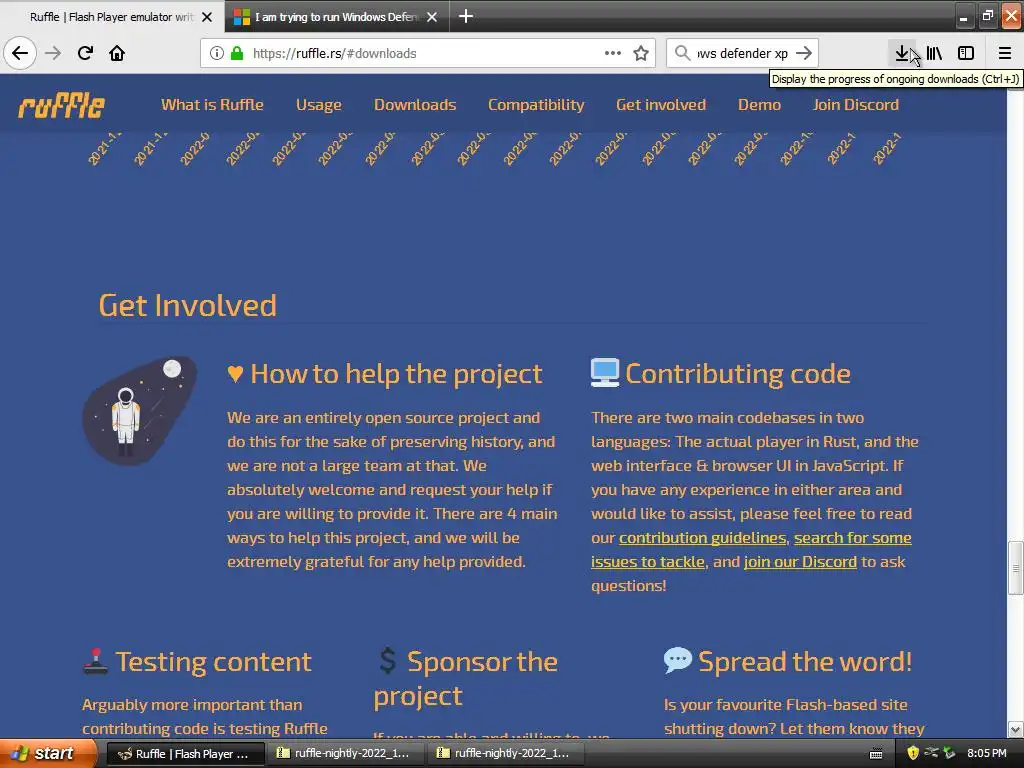Image resolution: width=1024 pixels, height=768 pixels.
Task: Click the system clock showing 8:05 PM
Action: point(987,753)
